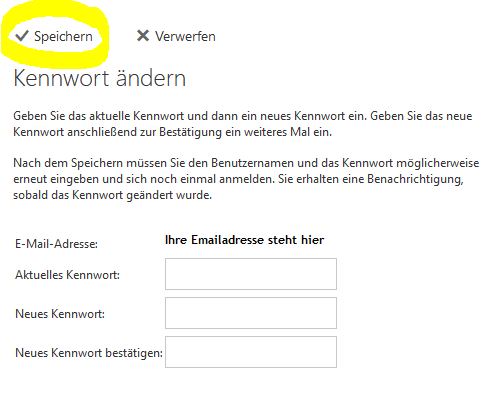The width and height of the screenshot is (488, 405).
Task: Click the paragraph starting 'Geben Sie das aktuelle'
Action: click(x=243, y=124)
